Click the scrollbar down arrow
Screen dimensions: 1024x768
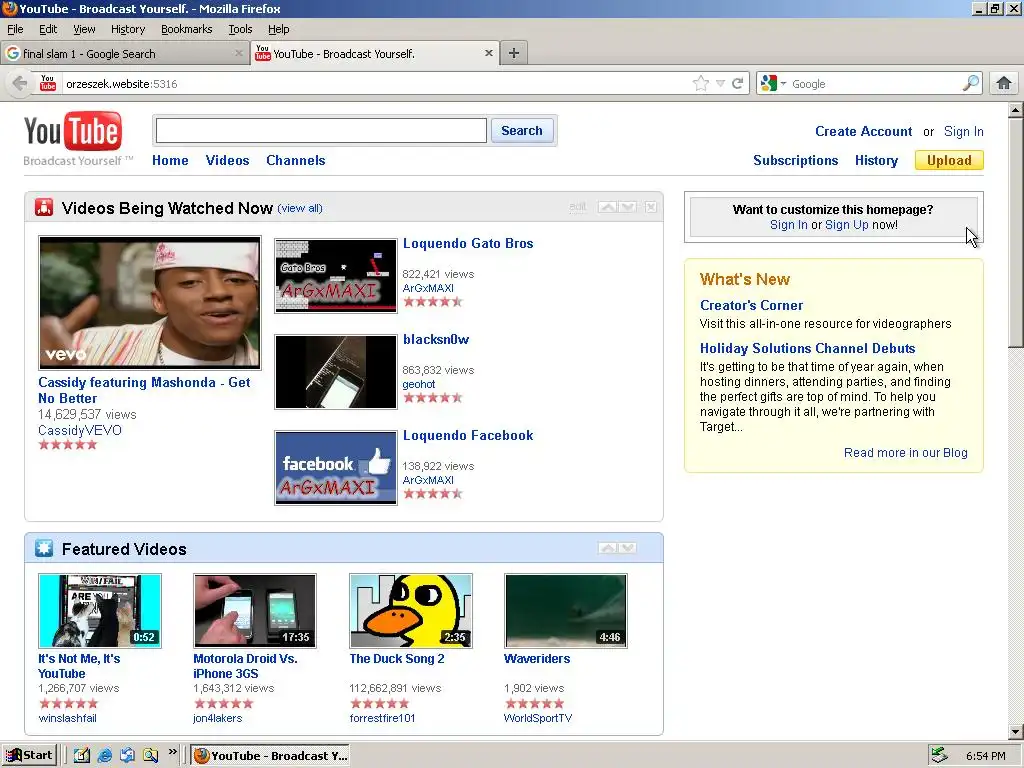pyautogui.click(x=1016, y=732)
